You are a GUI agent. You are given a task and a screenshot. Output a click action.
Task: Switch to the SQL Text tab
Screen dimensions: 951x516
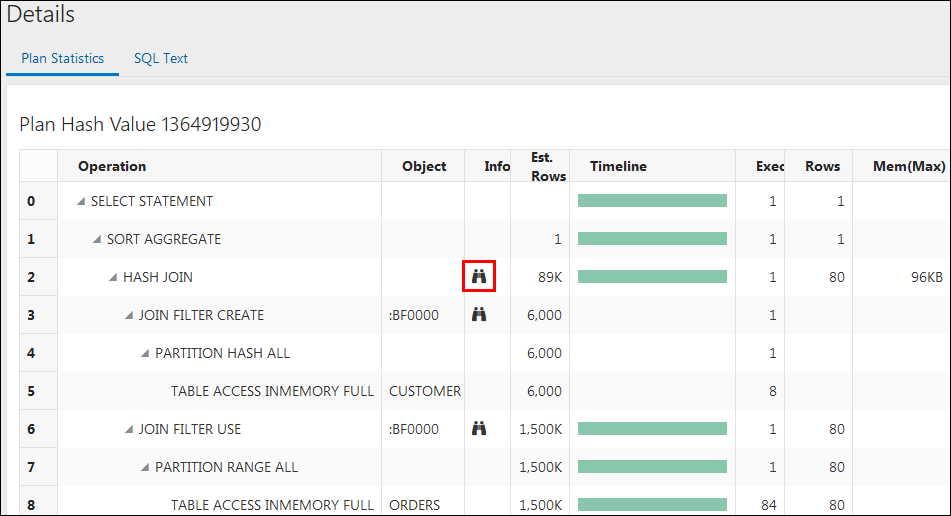click(161, 58)
